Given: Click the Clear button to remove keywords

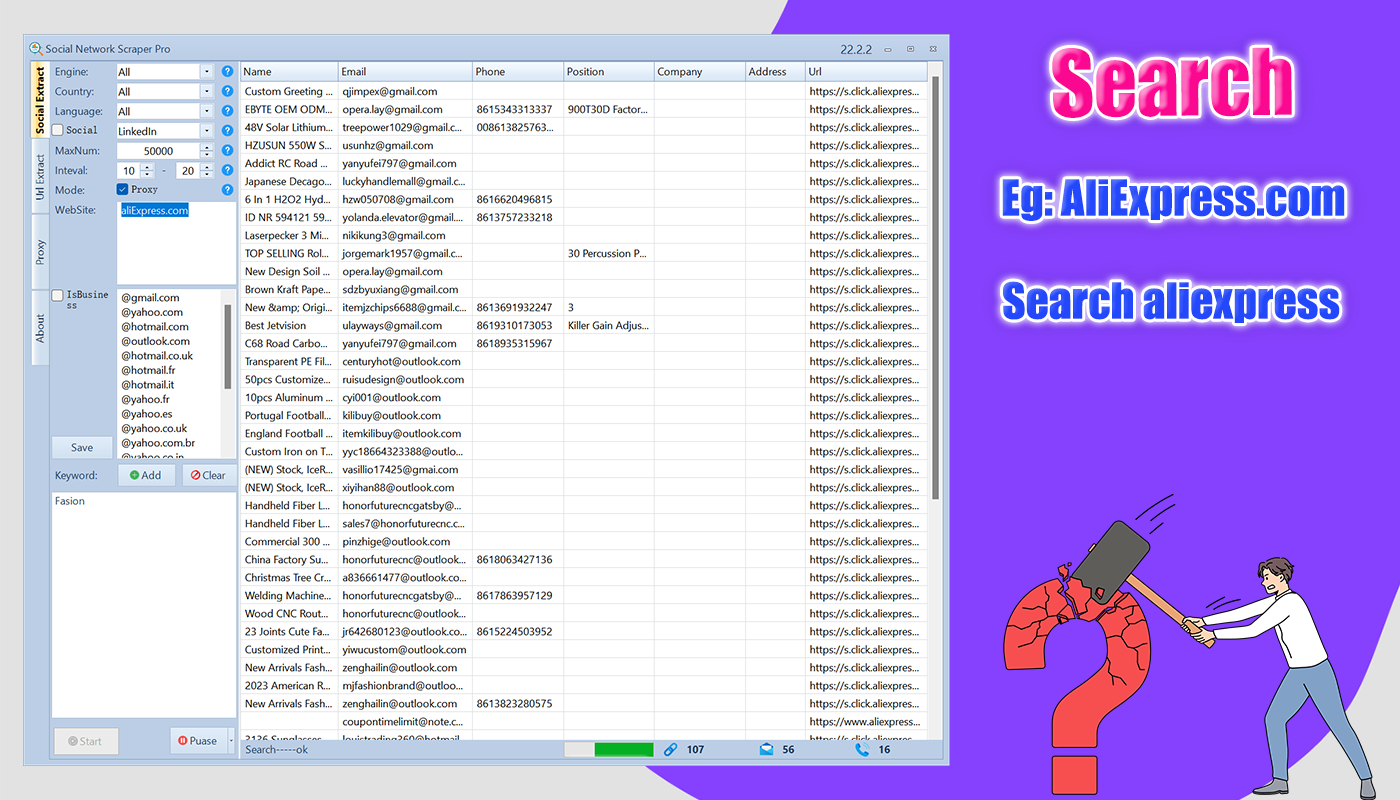Looking at the screenshot, I should [x=208, y=475].
